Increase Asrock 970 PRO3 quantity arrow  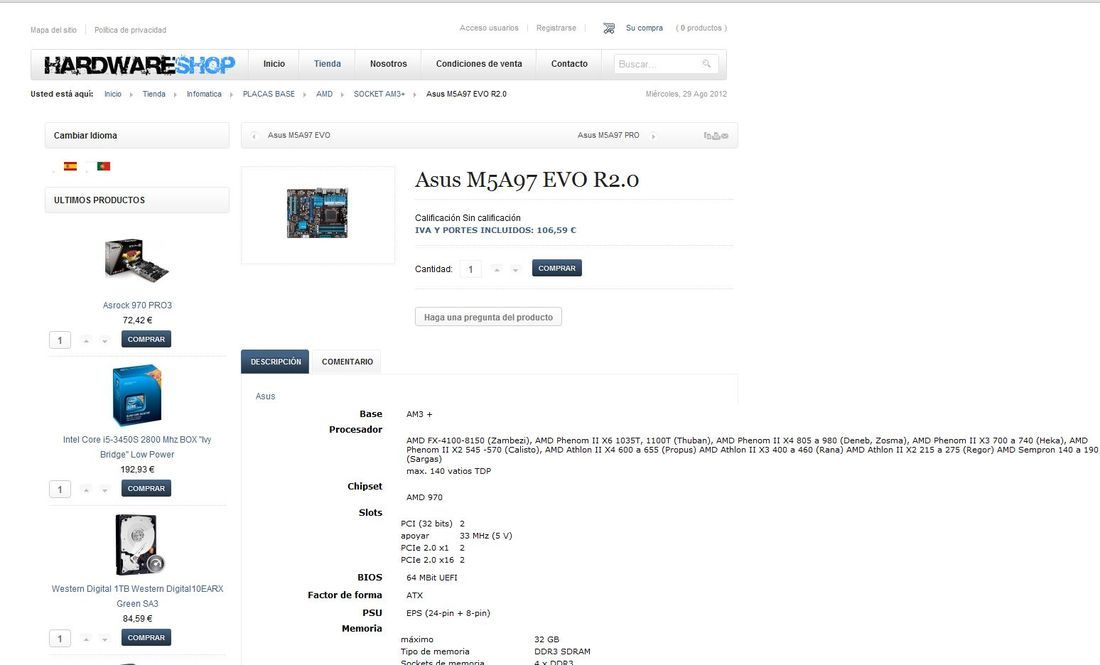coord(86,340)
